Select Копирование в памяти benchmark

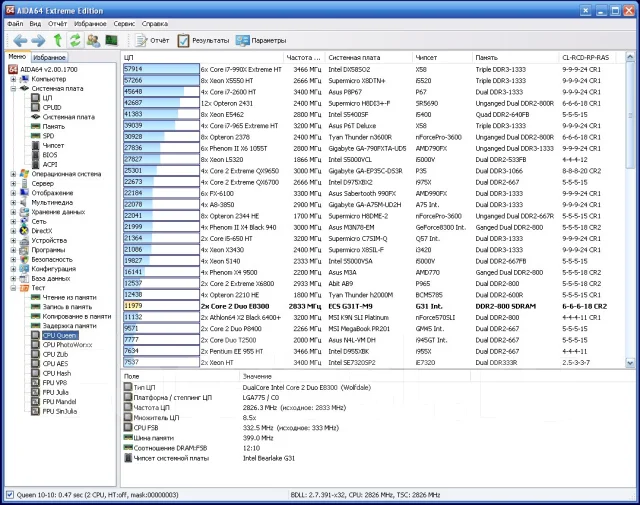pos(77,316)
